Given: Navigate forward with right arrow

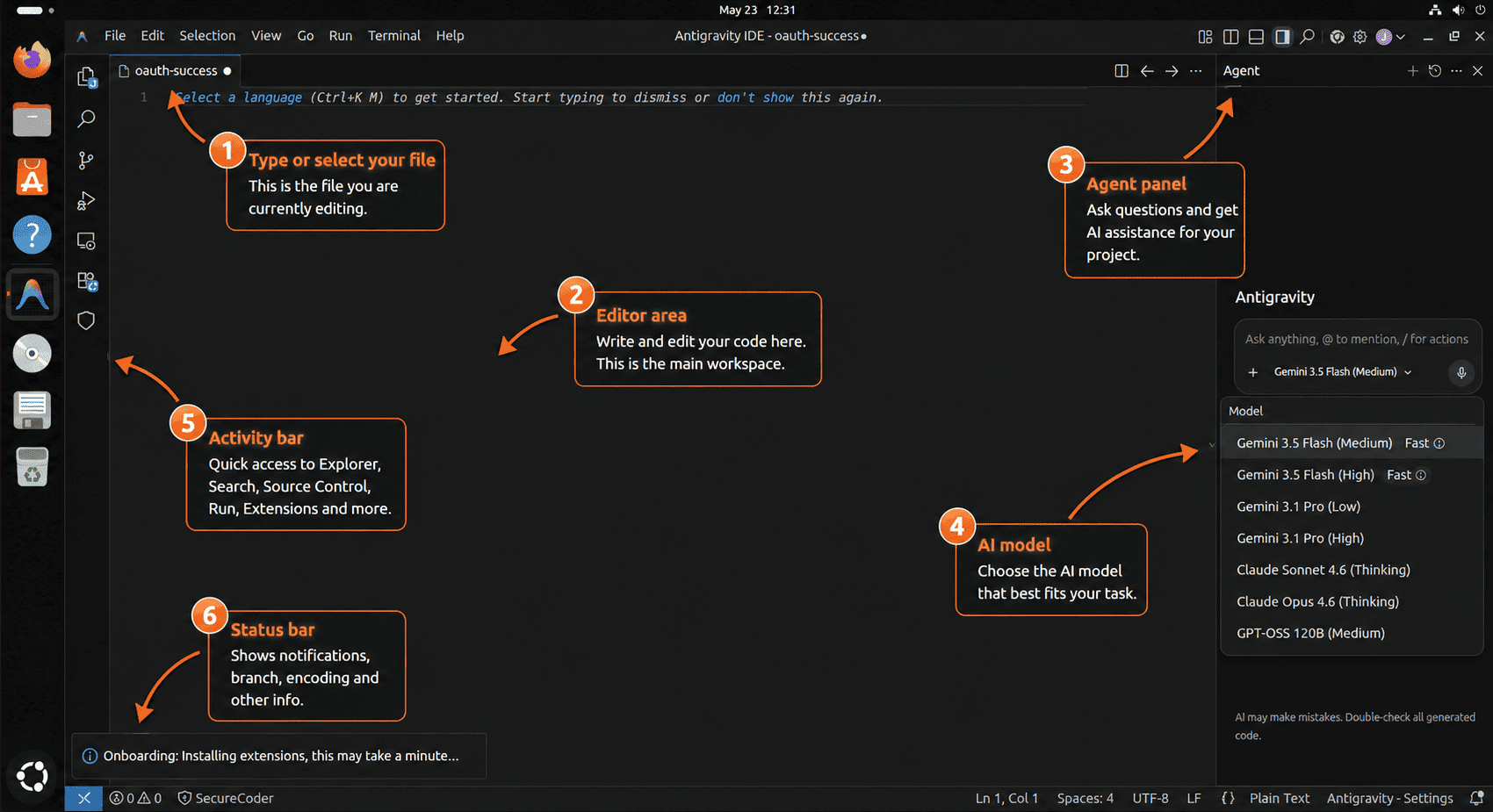Looking at the screenshot, I should (1172, 70).
